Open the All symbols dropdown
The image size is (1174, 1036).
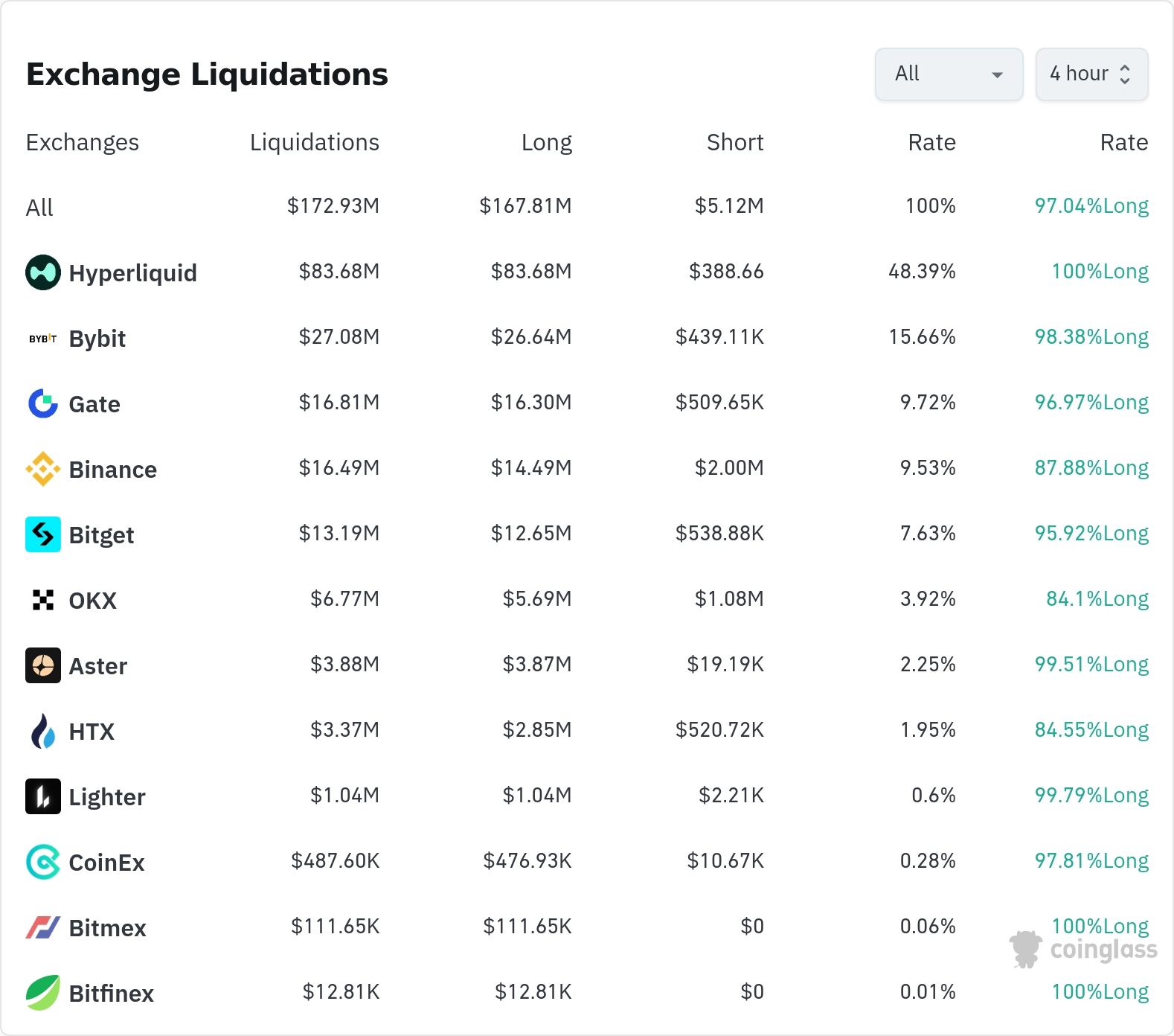pos(949,74)
